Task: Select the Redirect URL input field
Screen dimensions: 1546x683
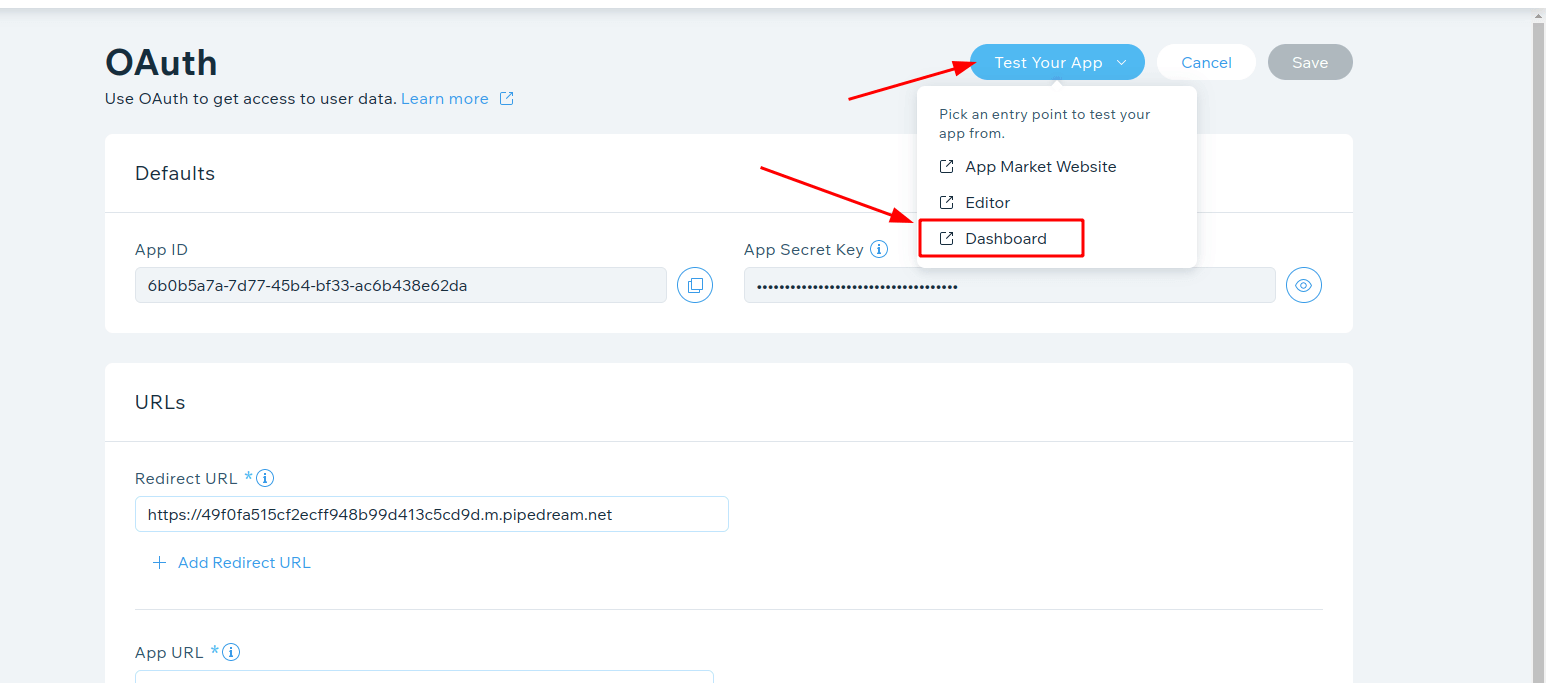Action: click(x=431, y=513)
